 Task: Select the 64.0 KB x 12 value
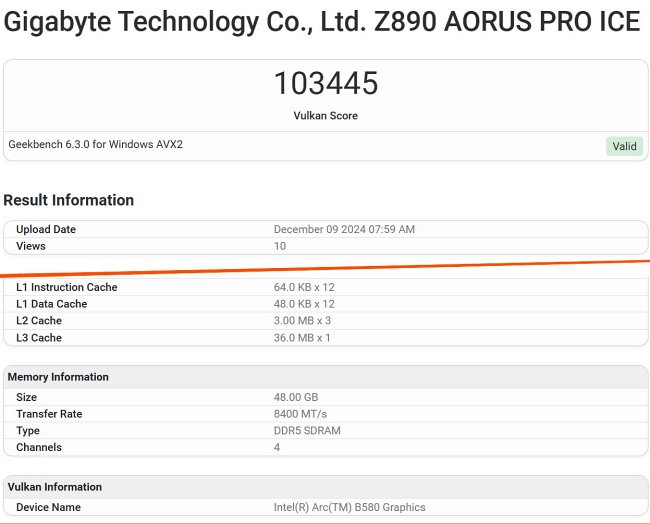304,287
